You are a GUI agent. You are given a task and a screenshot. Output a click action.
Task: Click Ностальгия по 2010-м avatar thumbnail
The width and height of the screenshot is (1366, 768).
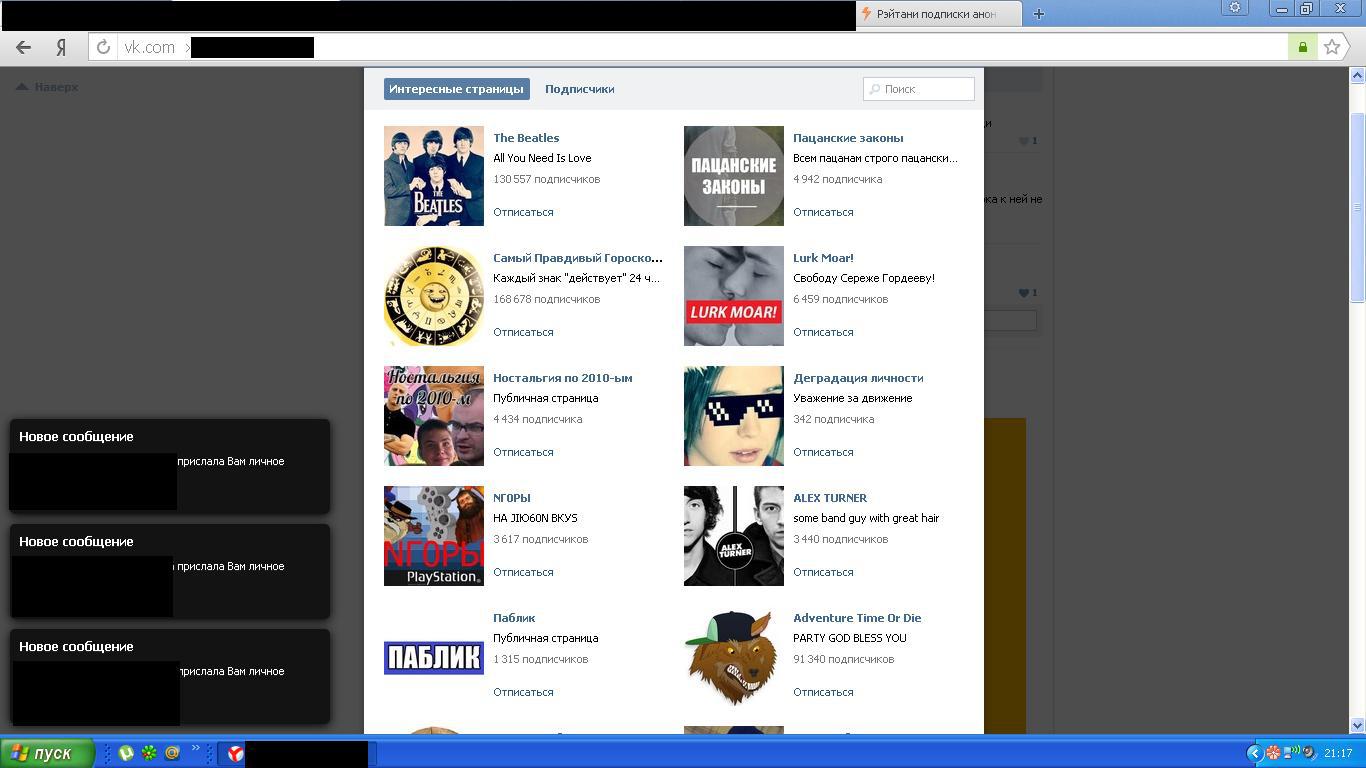click(434, 416)
